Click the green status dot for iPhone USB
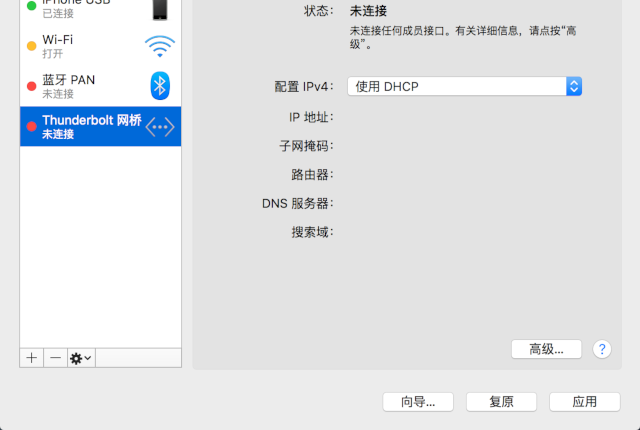Image resolution: width=640 pixels, height=430 pixels. click(x=31, y=6)
